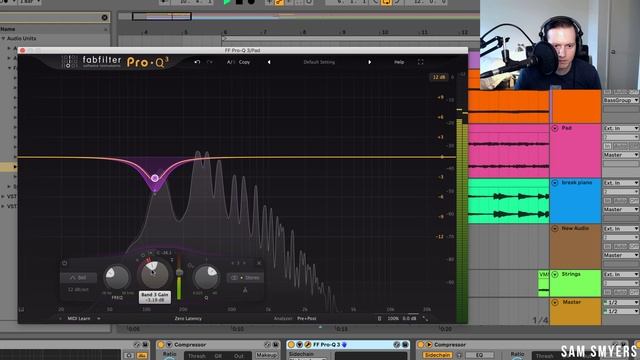Click the small Strings clip
This screenshot has width=640, height=360.
[544, 283]
